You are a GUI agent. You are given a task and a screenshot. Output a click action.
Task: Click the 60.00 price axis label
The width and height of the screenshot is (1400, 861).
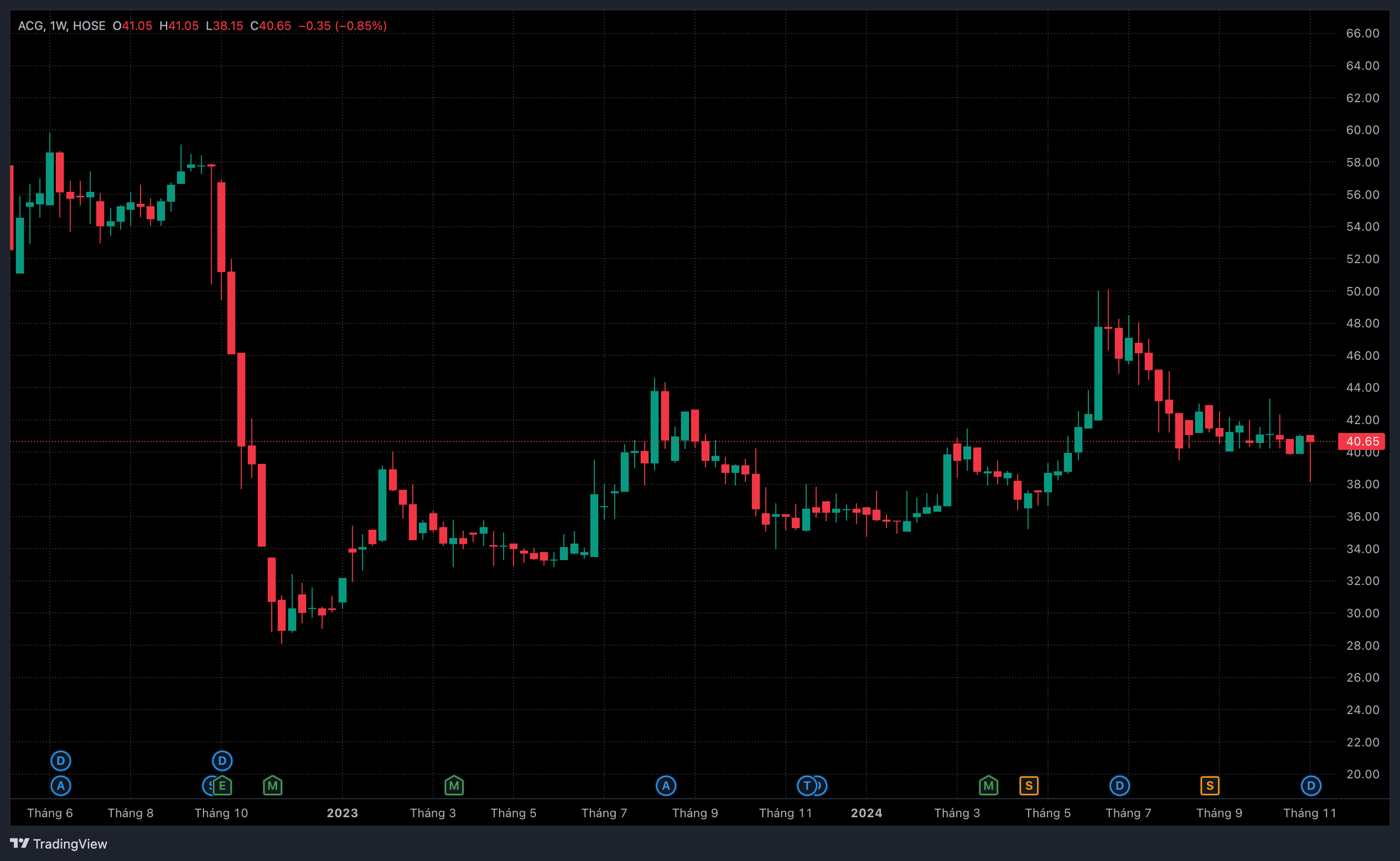click(x=1362, y=130)
